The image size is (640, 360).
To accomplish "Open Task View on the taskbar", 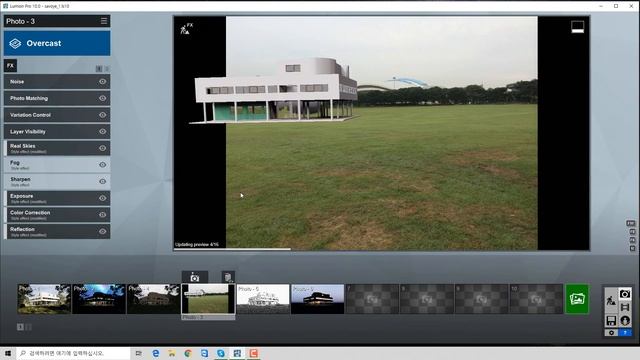I will (x=139, y=353).
